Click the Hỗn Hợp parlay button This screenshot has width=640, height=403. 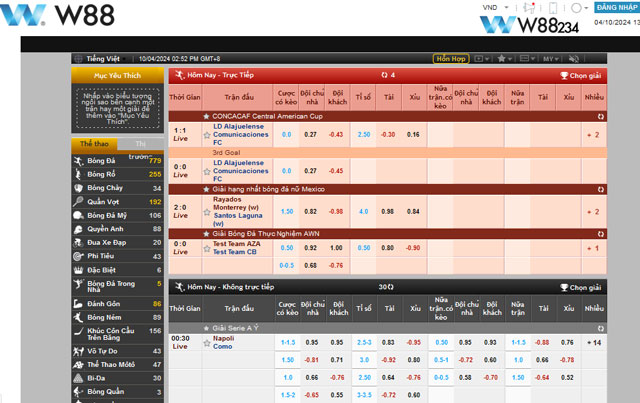[451, 59]
